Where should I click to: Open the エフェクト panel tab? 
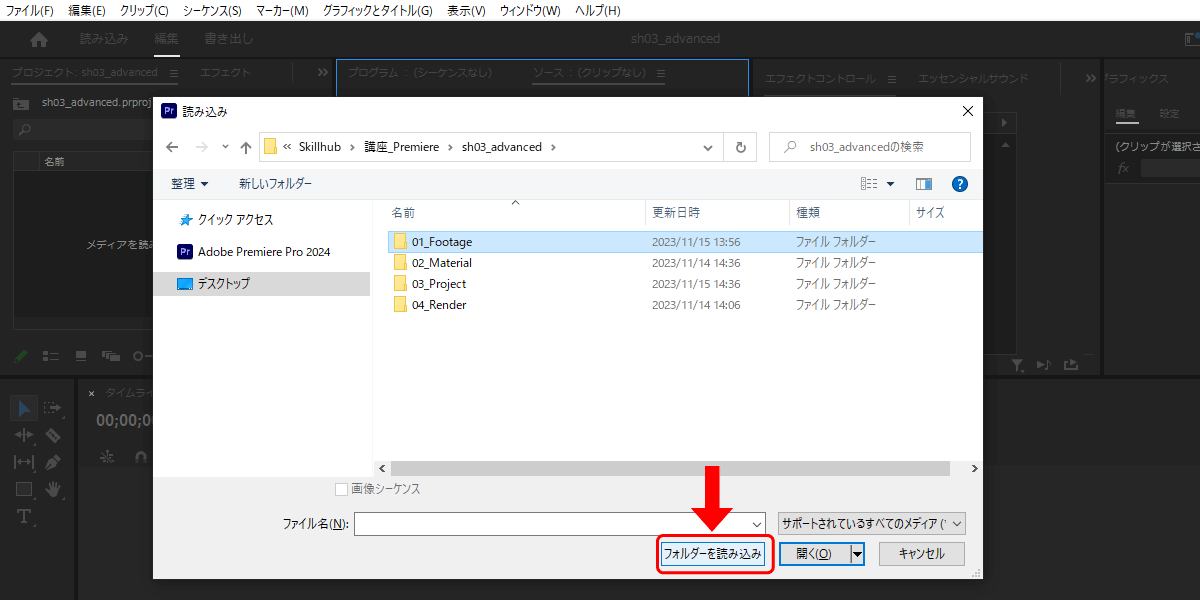(225, 73)
